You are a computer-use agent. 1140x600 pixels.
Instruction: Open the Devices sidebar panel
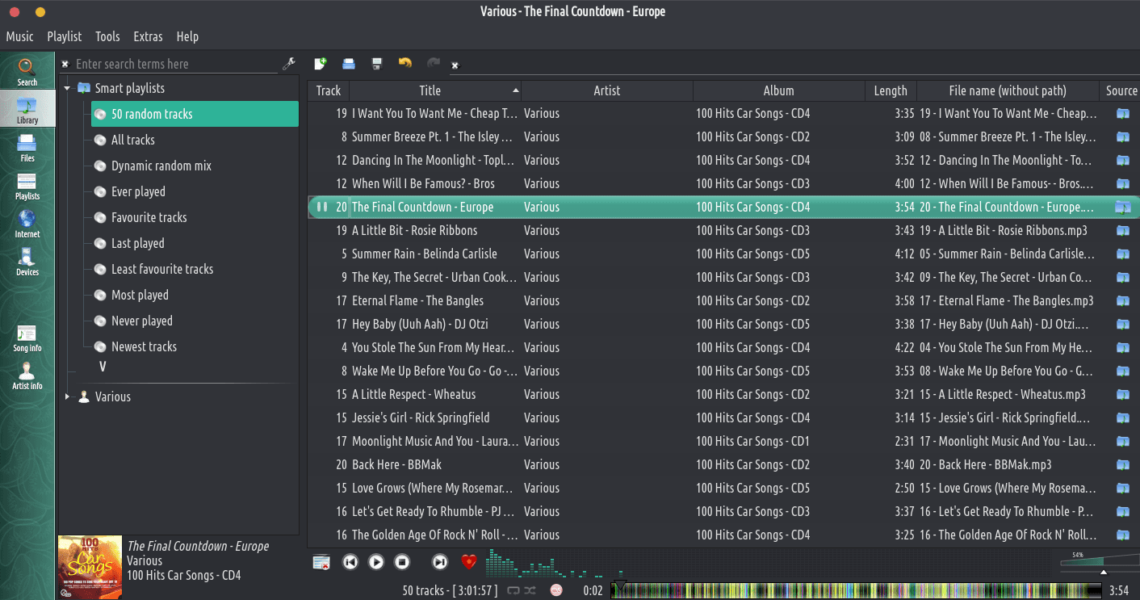pos(27,261)
